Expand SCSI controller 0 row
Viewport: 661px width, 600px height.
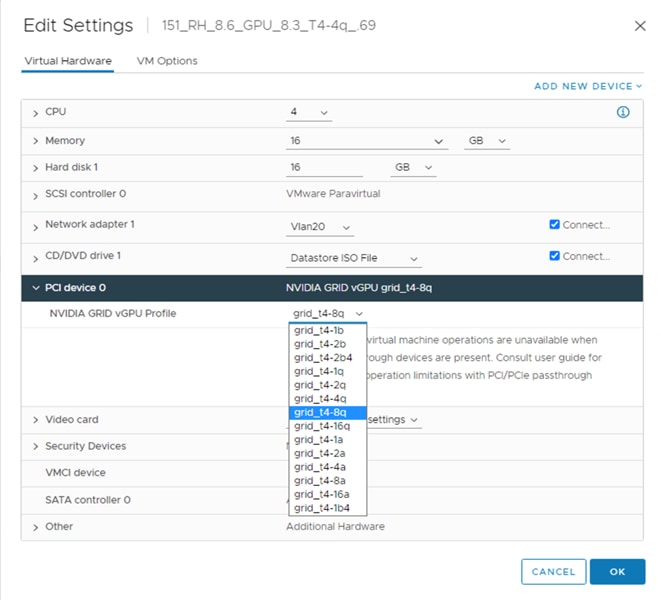point(35,196)
